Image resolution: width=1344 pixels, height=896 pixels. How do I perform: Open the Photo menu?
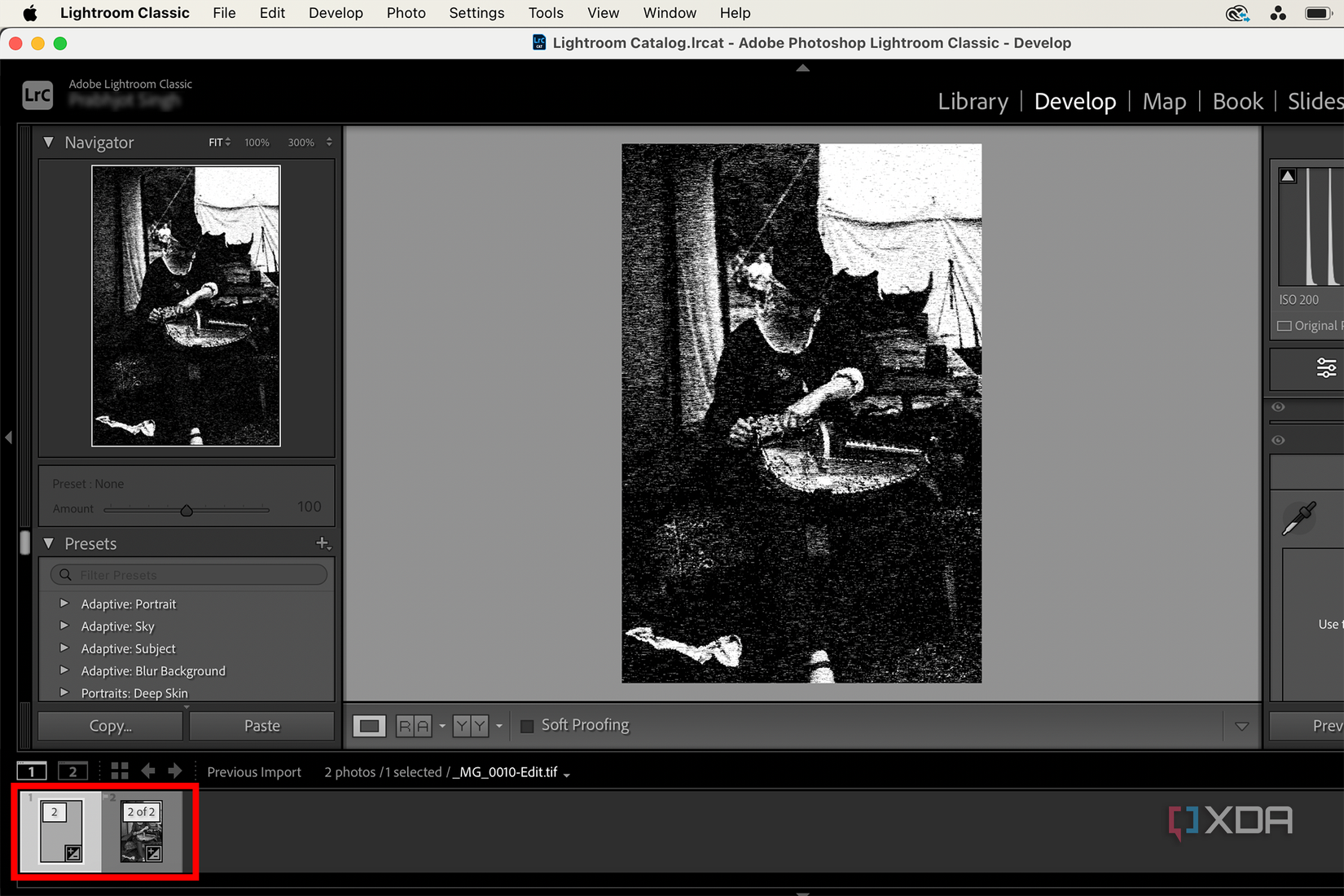tap(406, 12)
